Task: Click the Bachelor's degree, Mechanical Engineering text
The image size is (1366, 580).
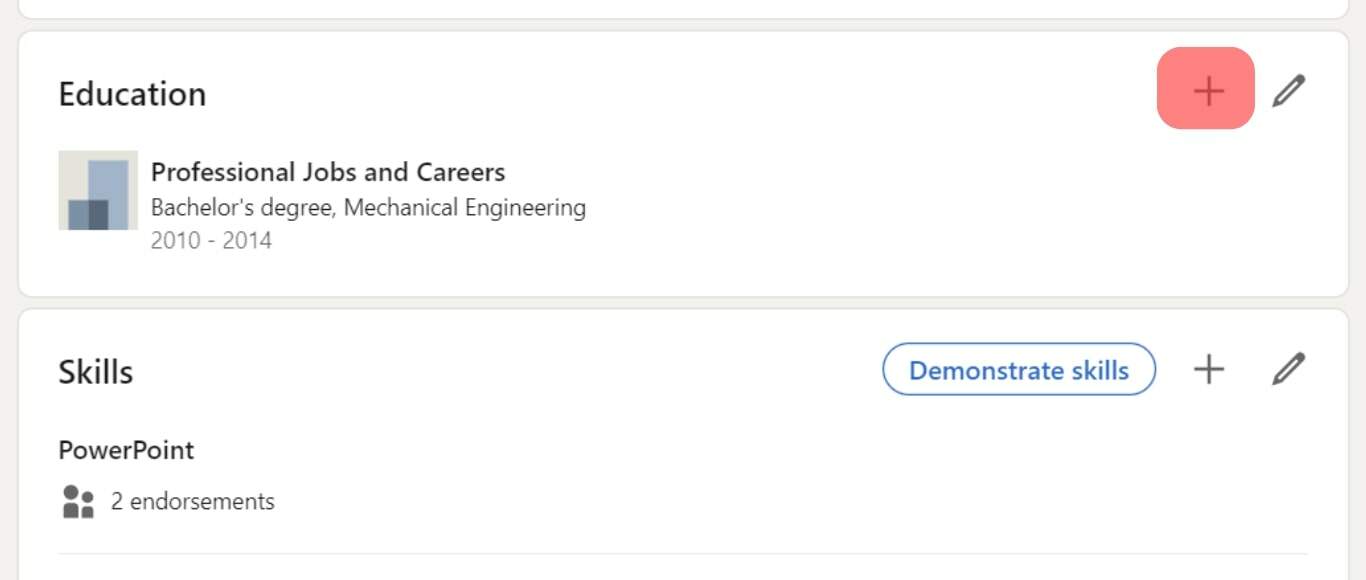Action: 368,207
